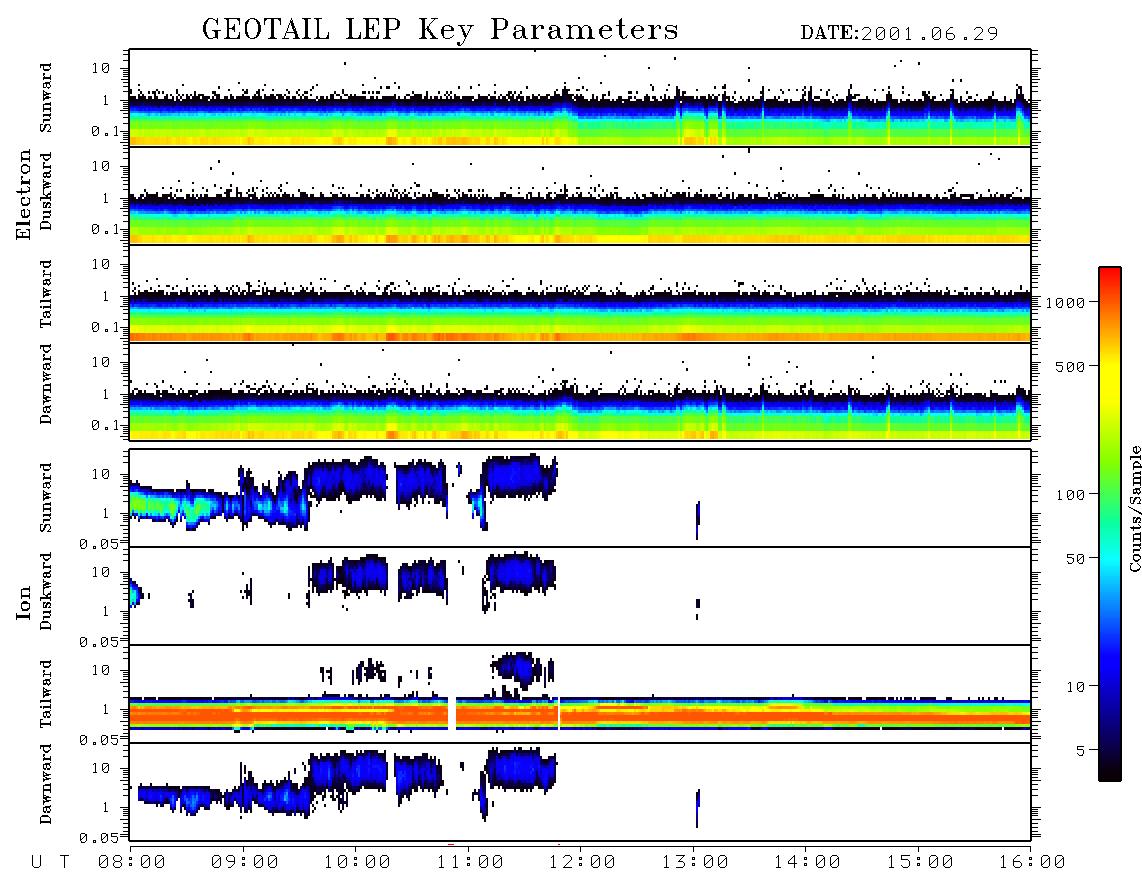The image size is (1142, 880).
Task: Click the 16:00 time tick label
Action: pyautogui.click(x=1032, y=863)
